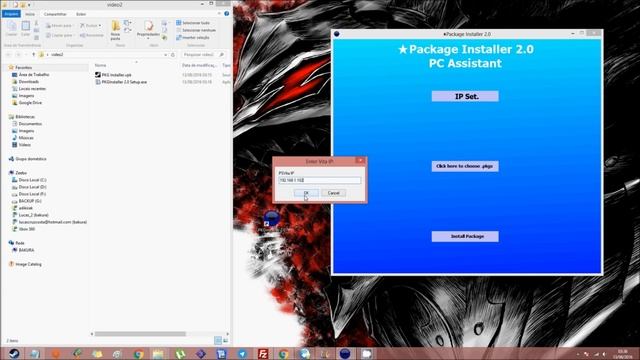Click the Excluir dropdown in ribbon
This screenshot has height=360, width=640.
(x=90, y=26)
